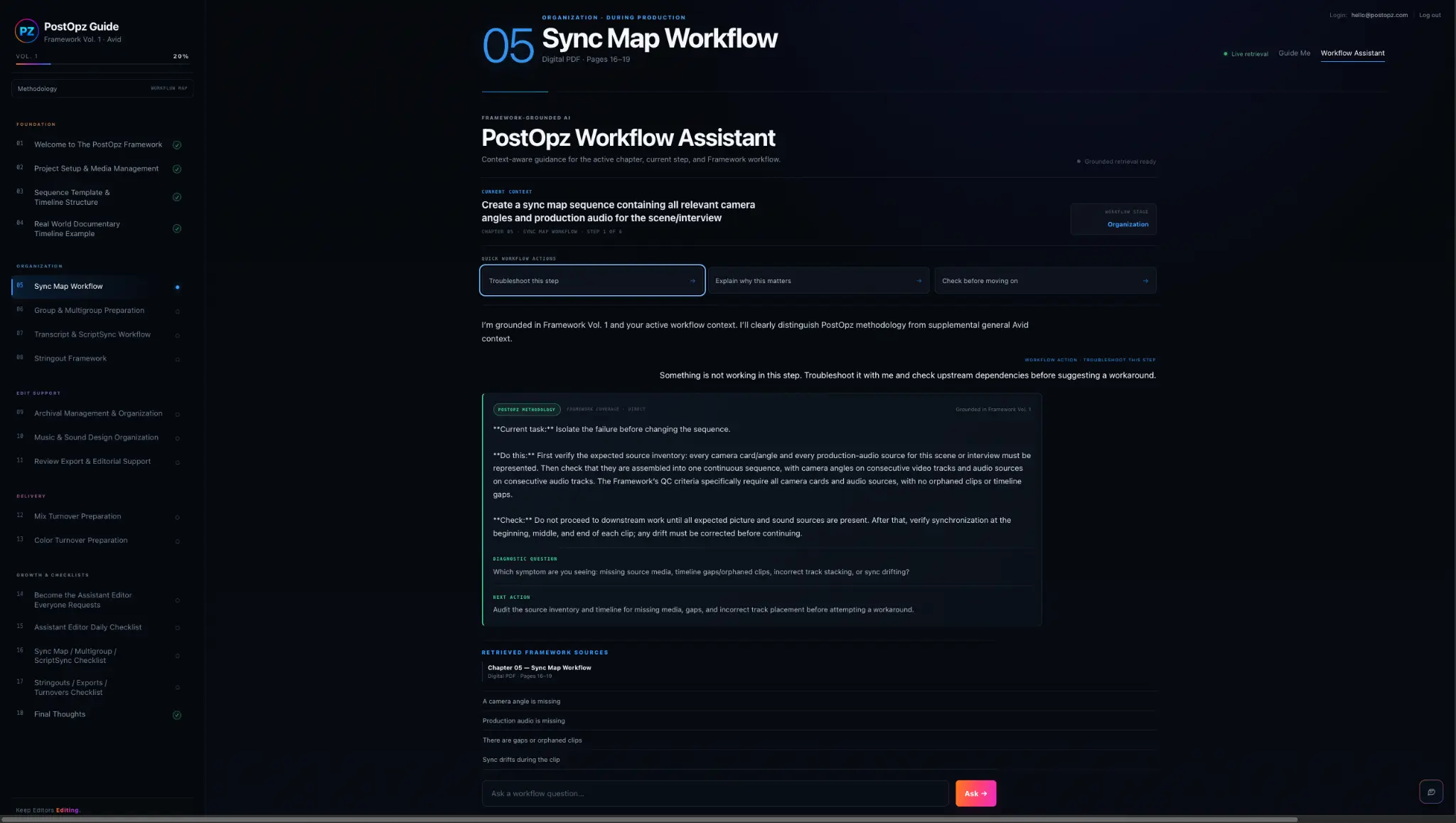Click status circle for Color Turnover Preparation
The height and width of the screenshot is (823, 1456).
[x=177, y=541]
